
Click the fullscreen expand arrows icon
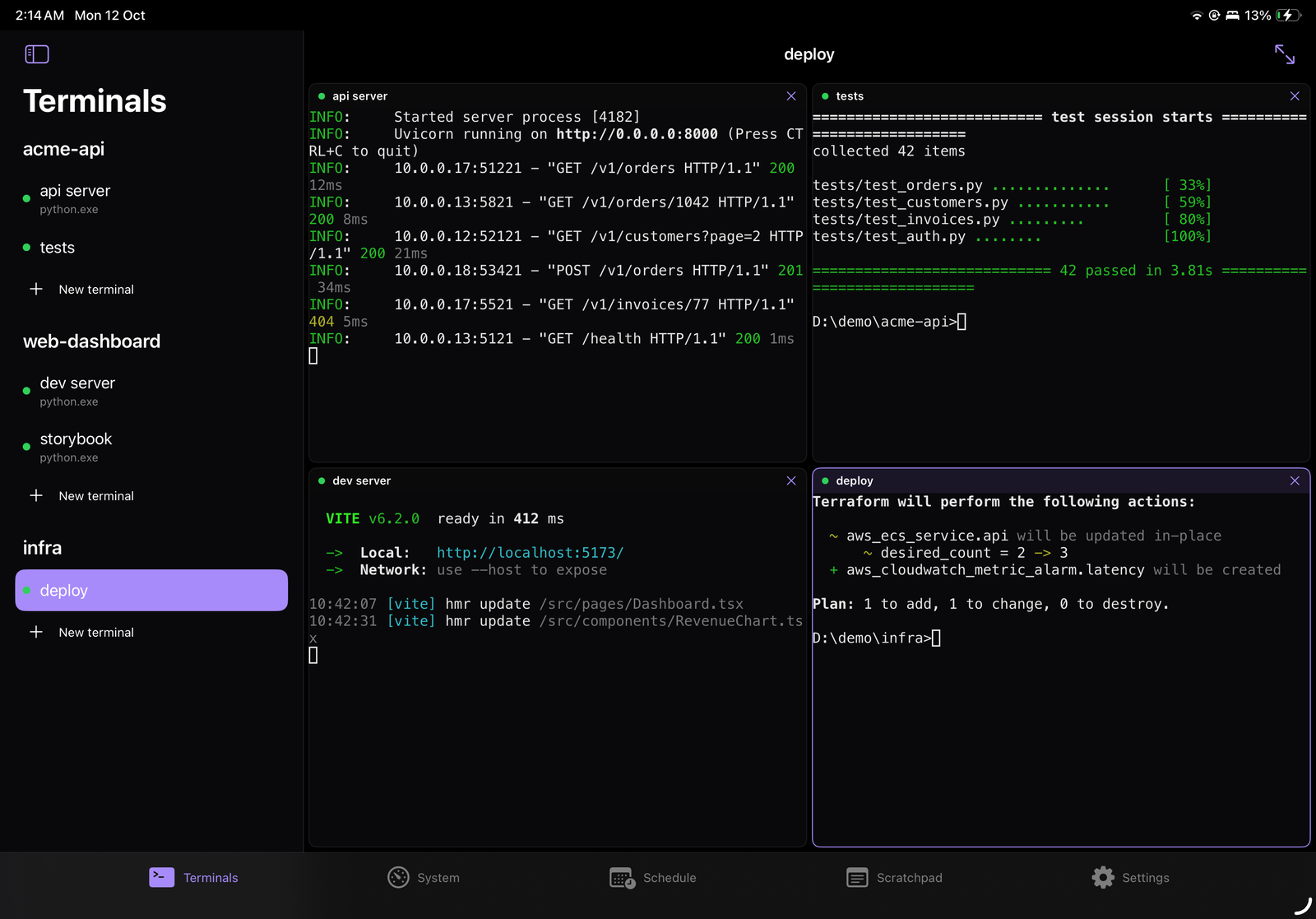[1285, 54]
